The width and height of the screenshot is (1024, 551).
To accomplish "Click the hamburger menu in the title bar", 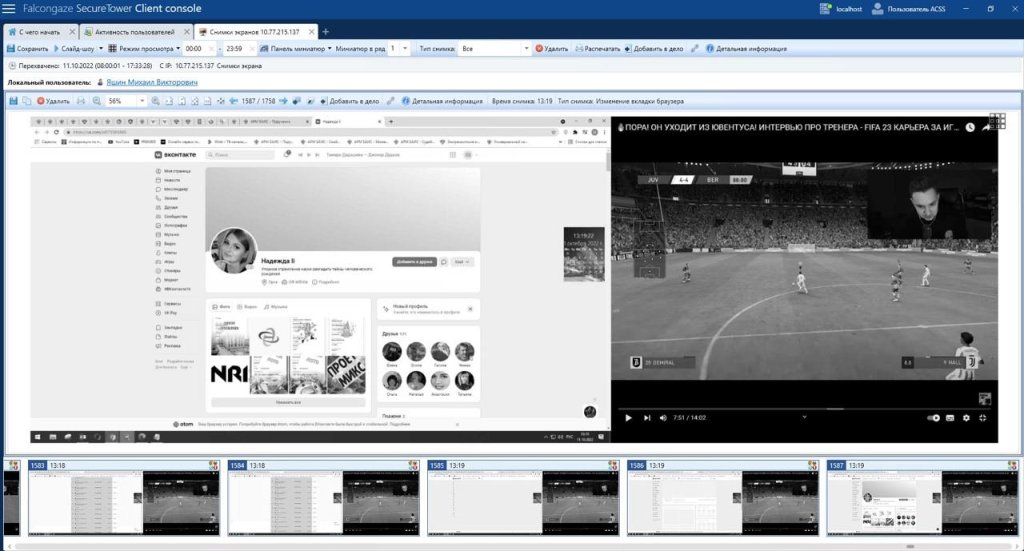I will (x=9, y=9).
